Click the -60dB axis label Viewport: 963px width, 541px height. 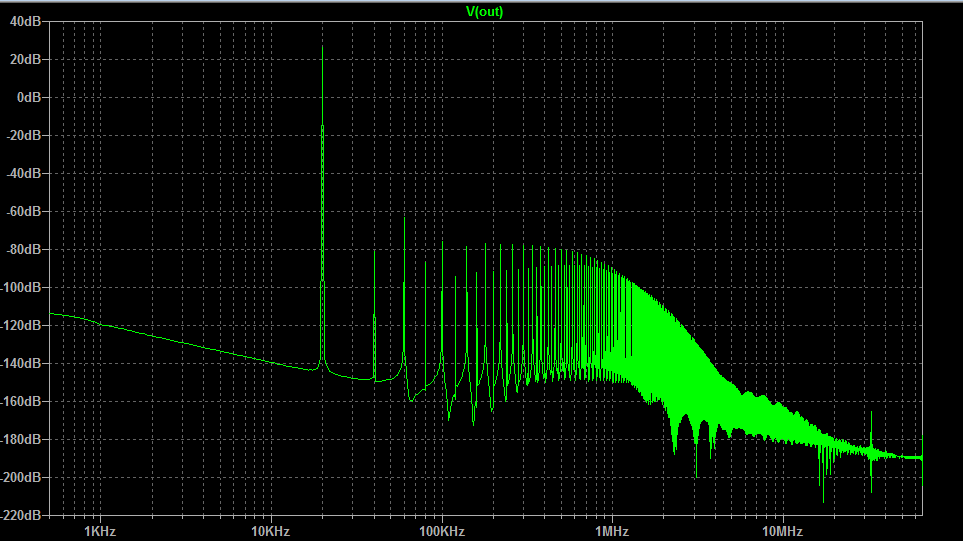tap(23, 212)
